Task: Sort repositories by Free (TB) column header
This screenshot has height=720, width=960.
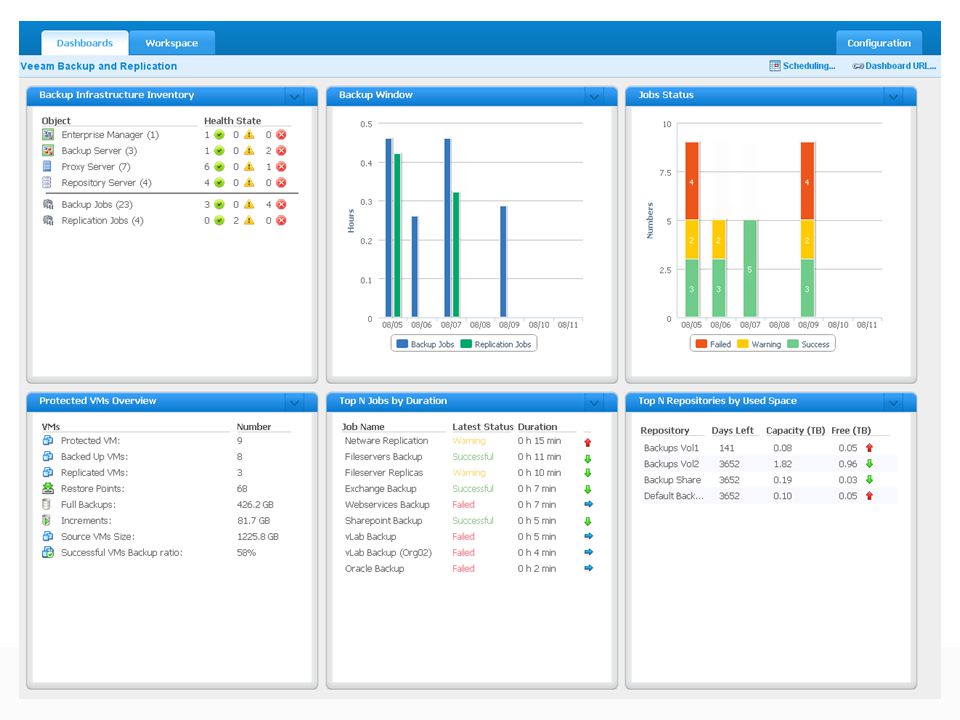Action: tap(851, 430)
